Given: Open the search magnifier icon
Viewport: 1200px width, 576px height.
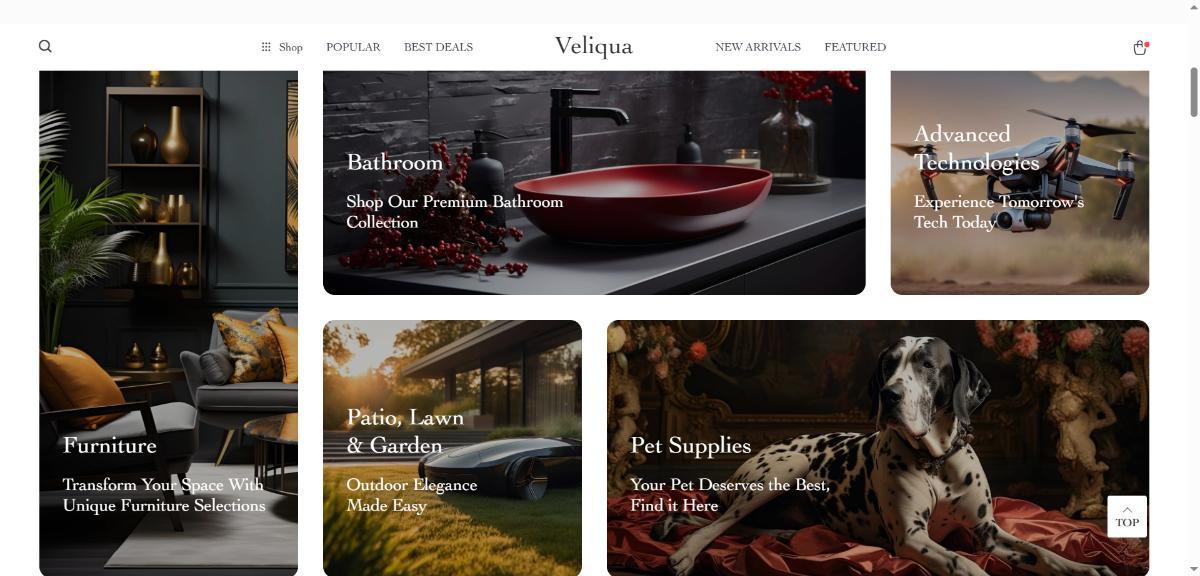Looking at the screenshot, I should click(x=45, y=46).
